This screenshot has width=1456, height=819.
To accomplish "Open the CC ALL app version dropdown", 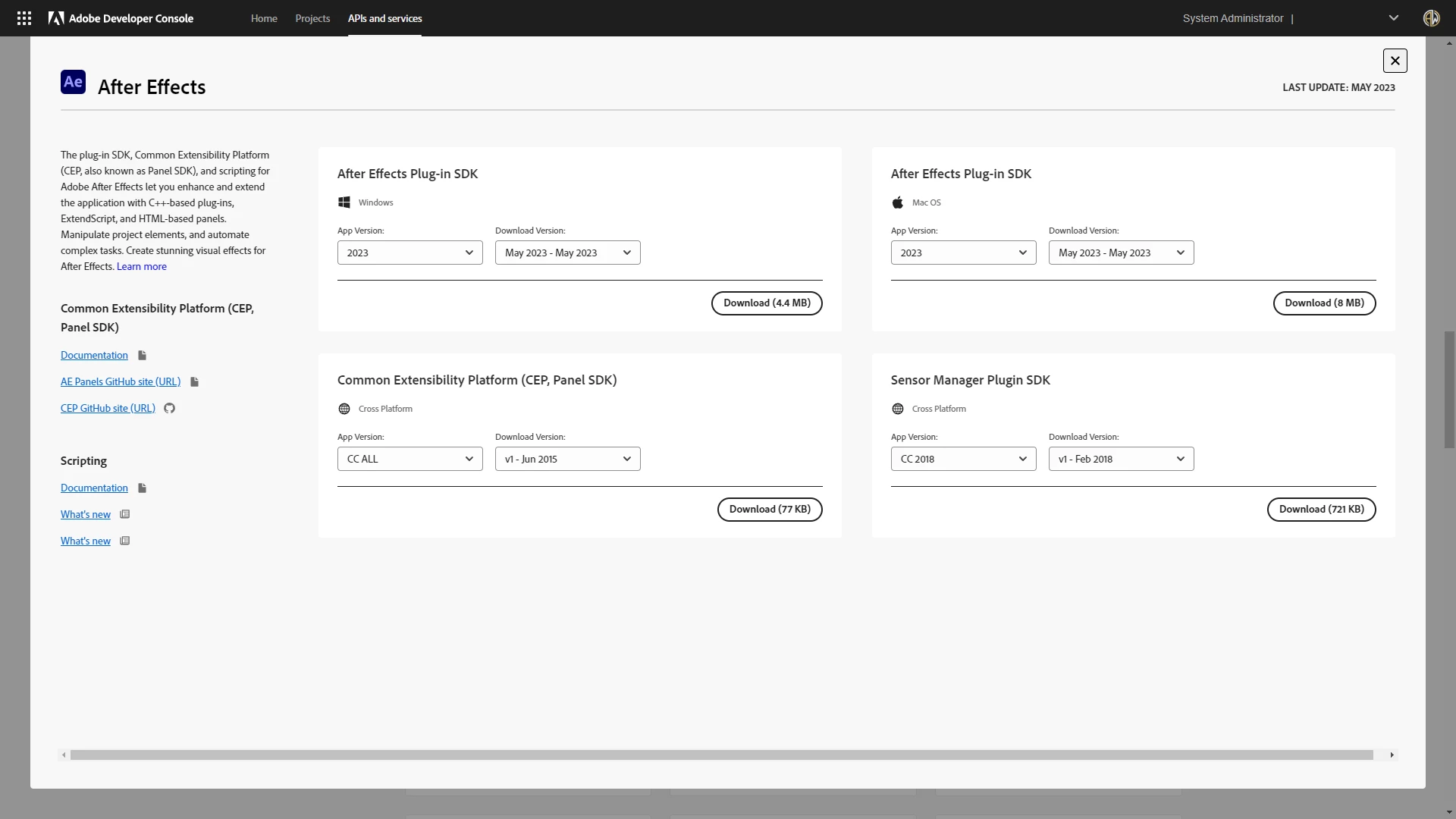I will (x=410, y=459).
